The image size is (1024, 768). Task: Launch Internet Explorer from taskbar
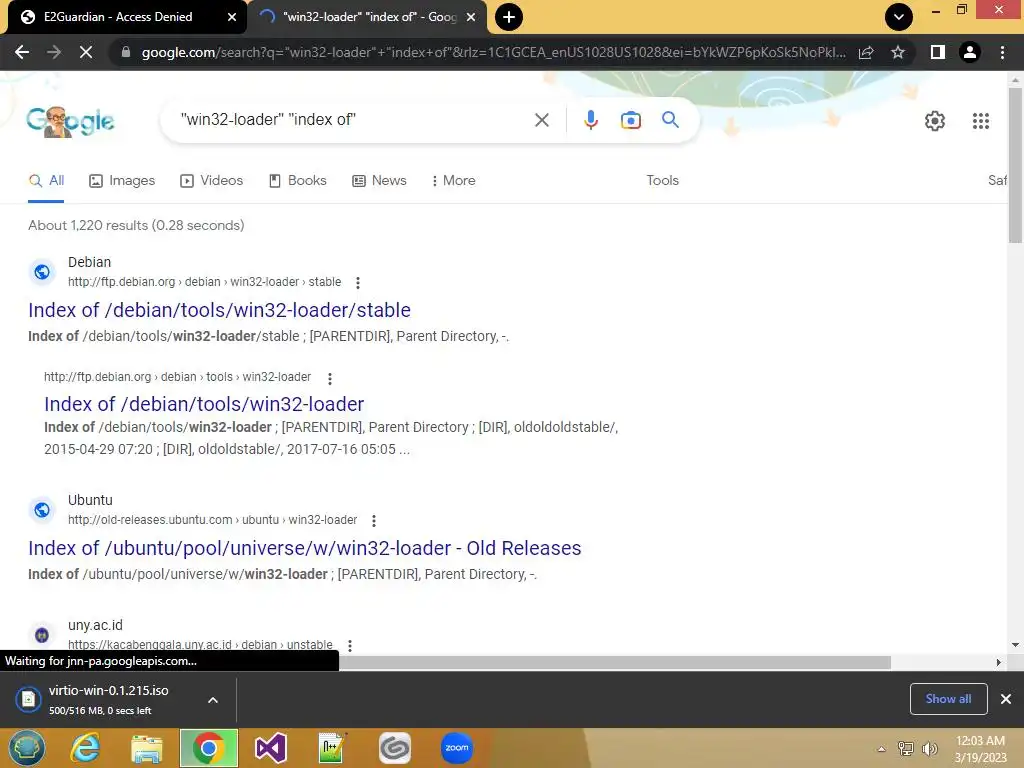click(x=86, y=748)
